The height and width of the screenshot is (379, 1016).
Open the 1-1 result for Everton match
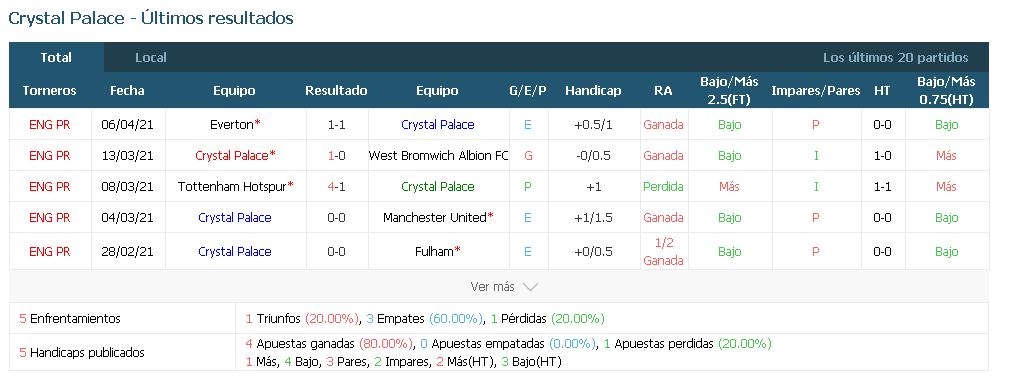tap(336, 124)
